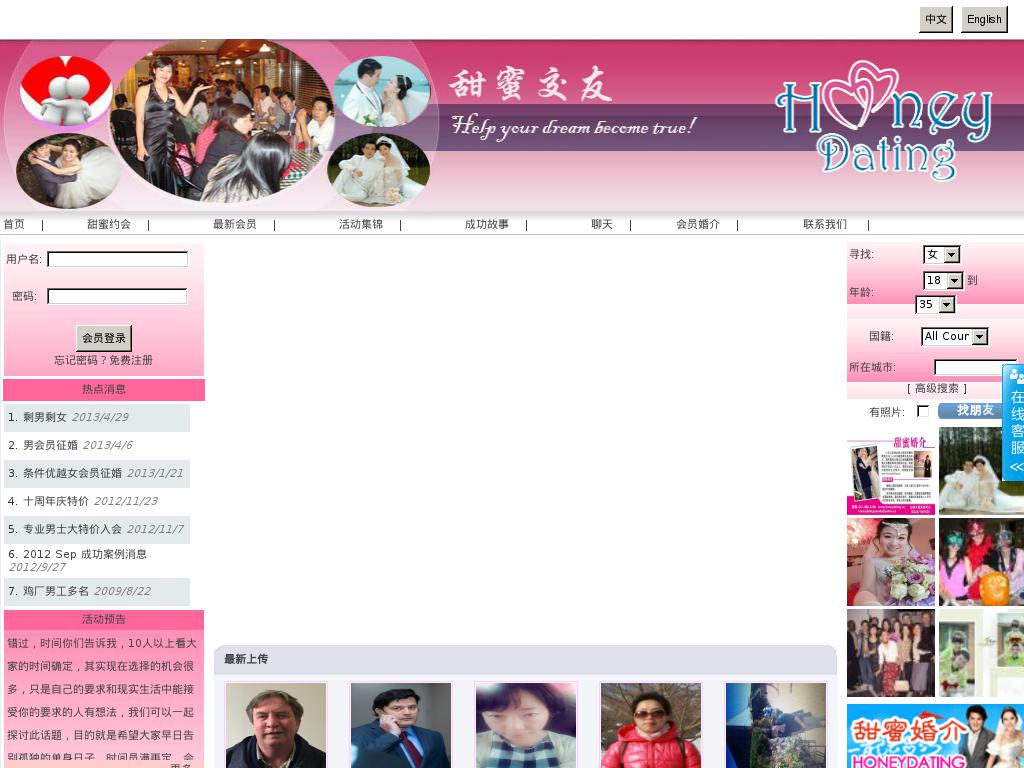Switch language with the English button

coord(984,20)
